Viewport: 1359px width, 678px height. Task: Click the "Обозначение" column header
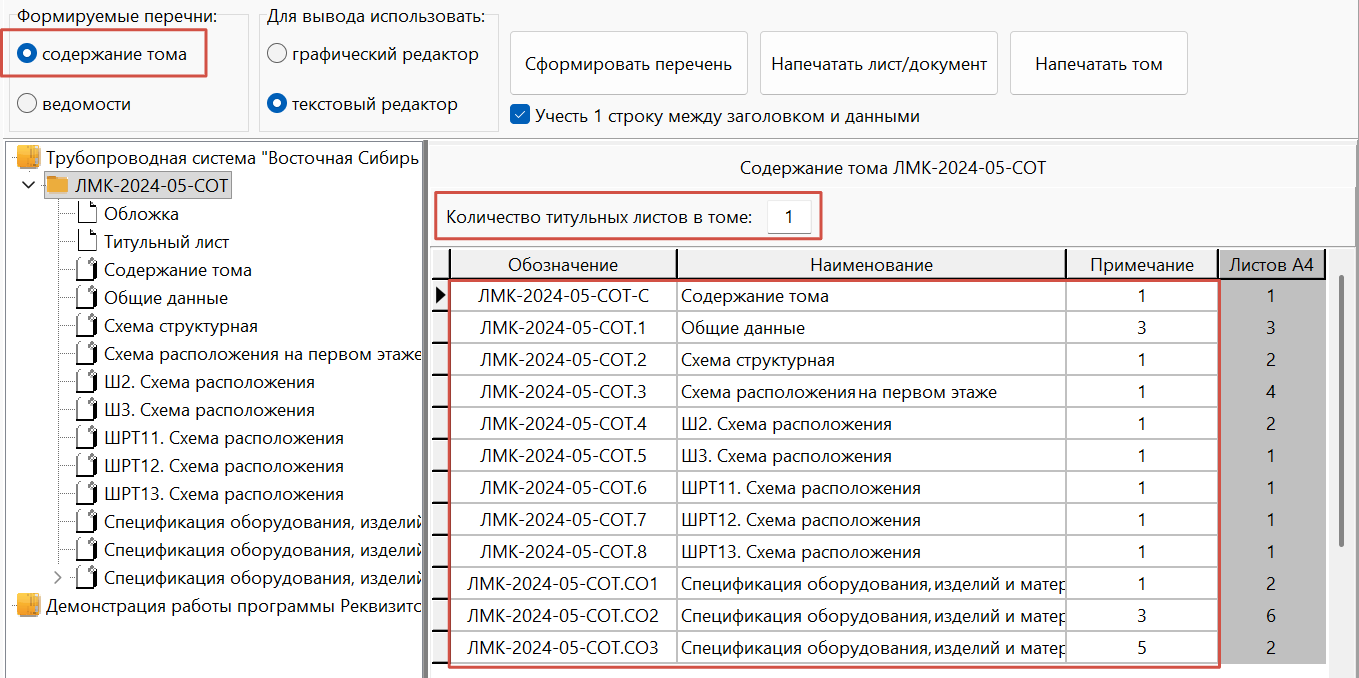(563, 265)
